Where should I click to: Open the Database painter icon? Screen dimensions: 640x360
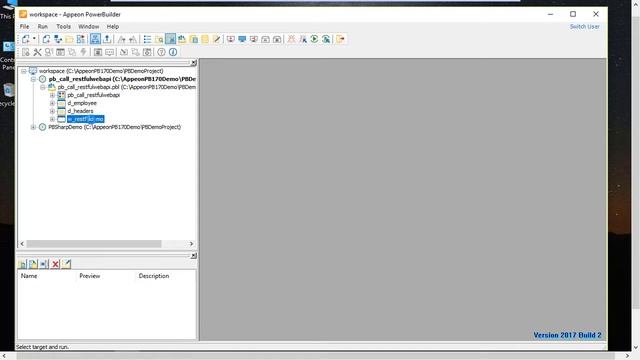pos(205,39)
